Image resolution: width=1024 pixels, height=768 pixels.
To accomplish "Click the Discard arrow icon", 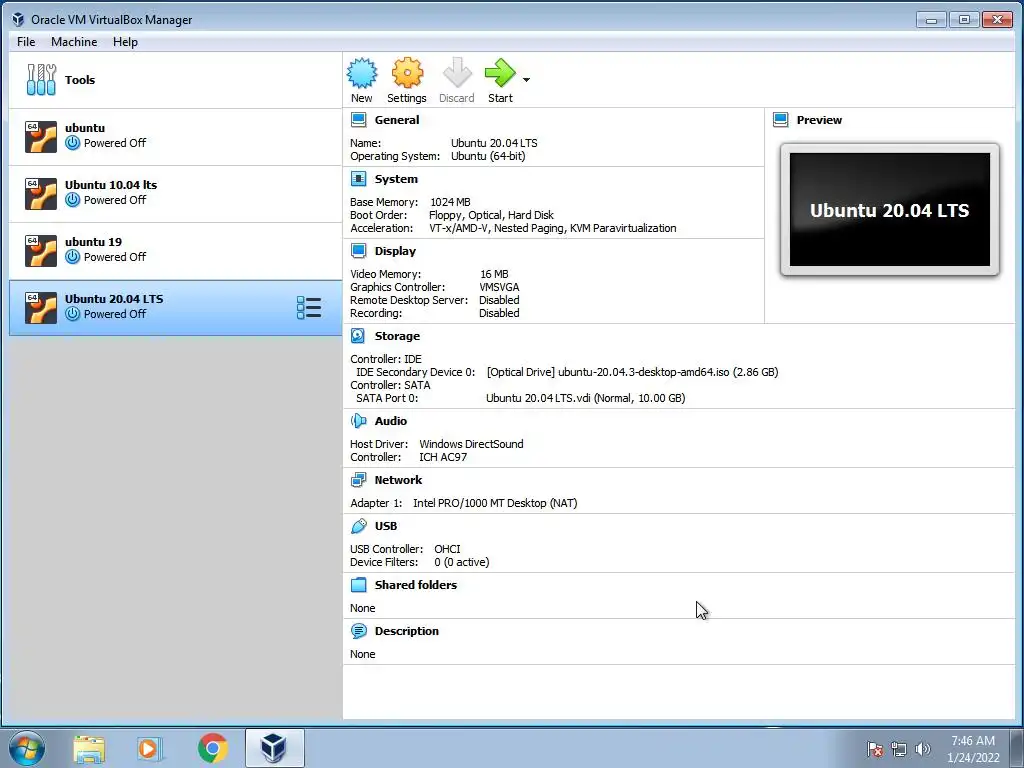I will click(456, 72).
